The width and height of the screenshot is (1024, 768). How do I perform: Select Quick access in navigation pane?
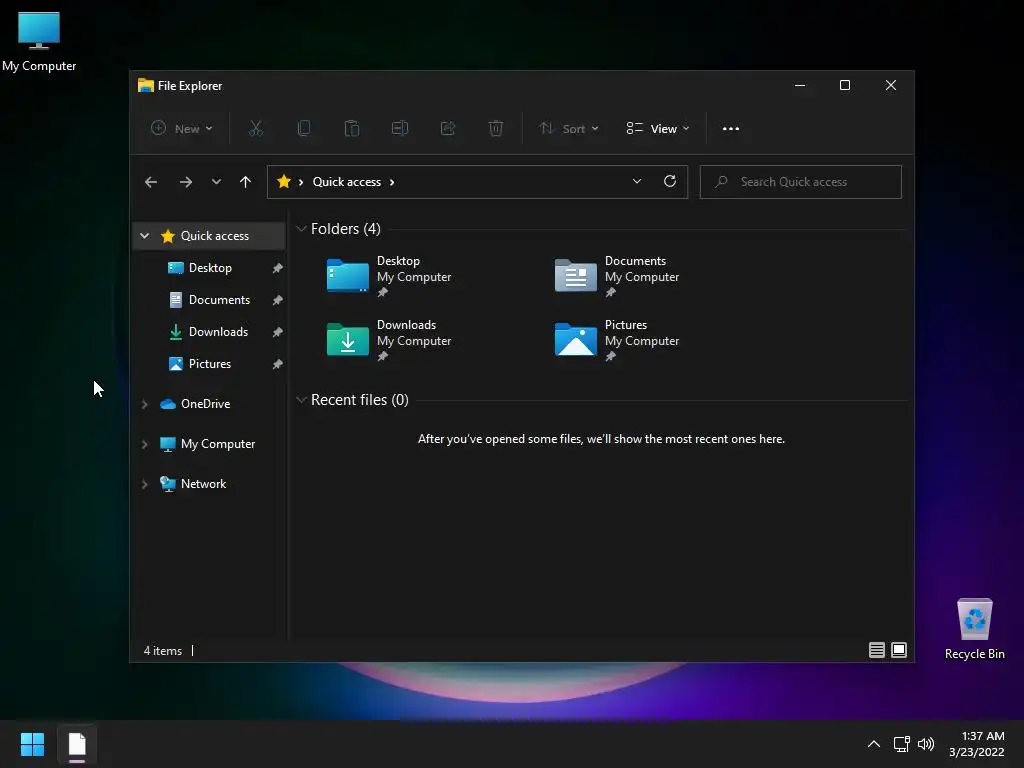(x=209, y=236)
